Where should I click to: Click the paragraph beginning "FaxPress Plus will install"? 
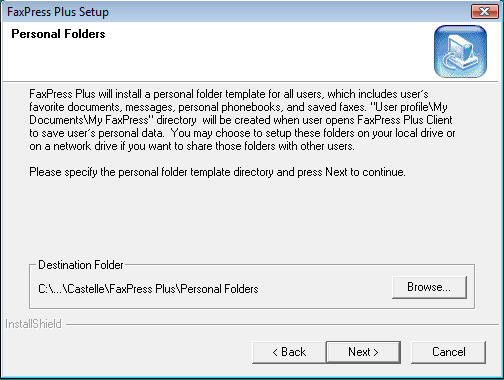[x=242, y=120]
